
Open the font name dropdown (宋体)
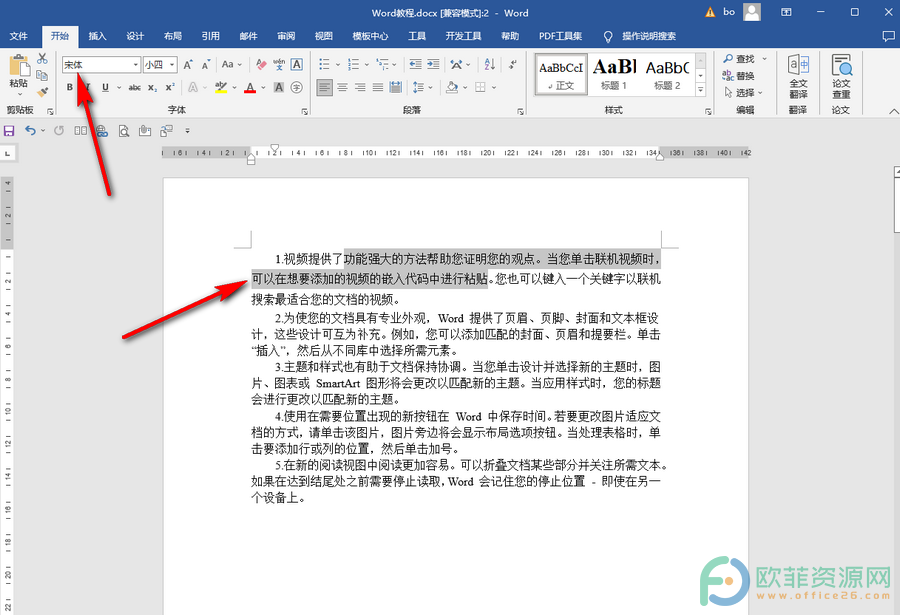[135, 65]
